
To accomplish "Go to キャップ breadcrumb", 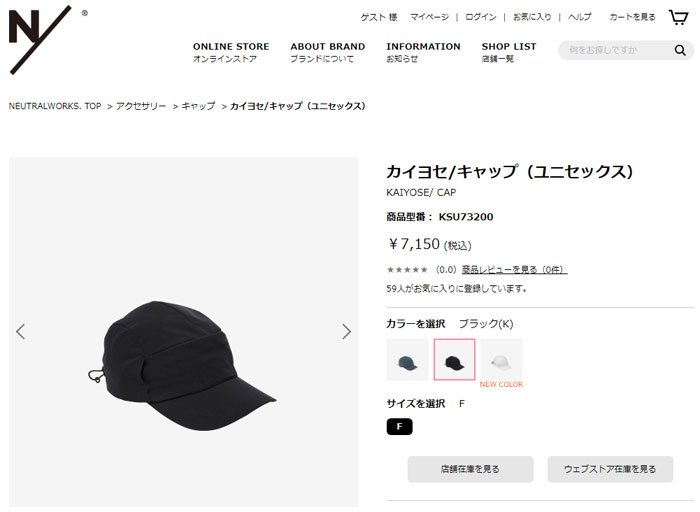I will (x=198, y=106).
